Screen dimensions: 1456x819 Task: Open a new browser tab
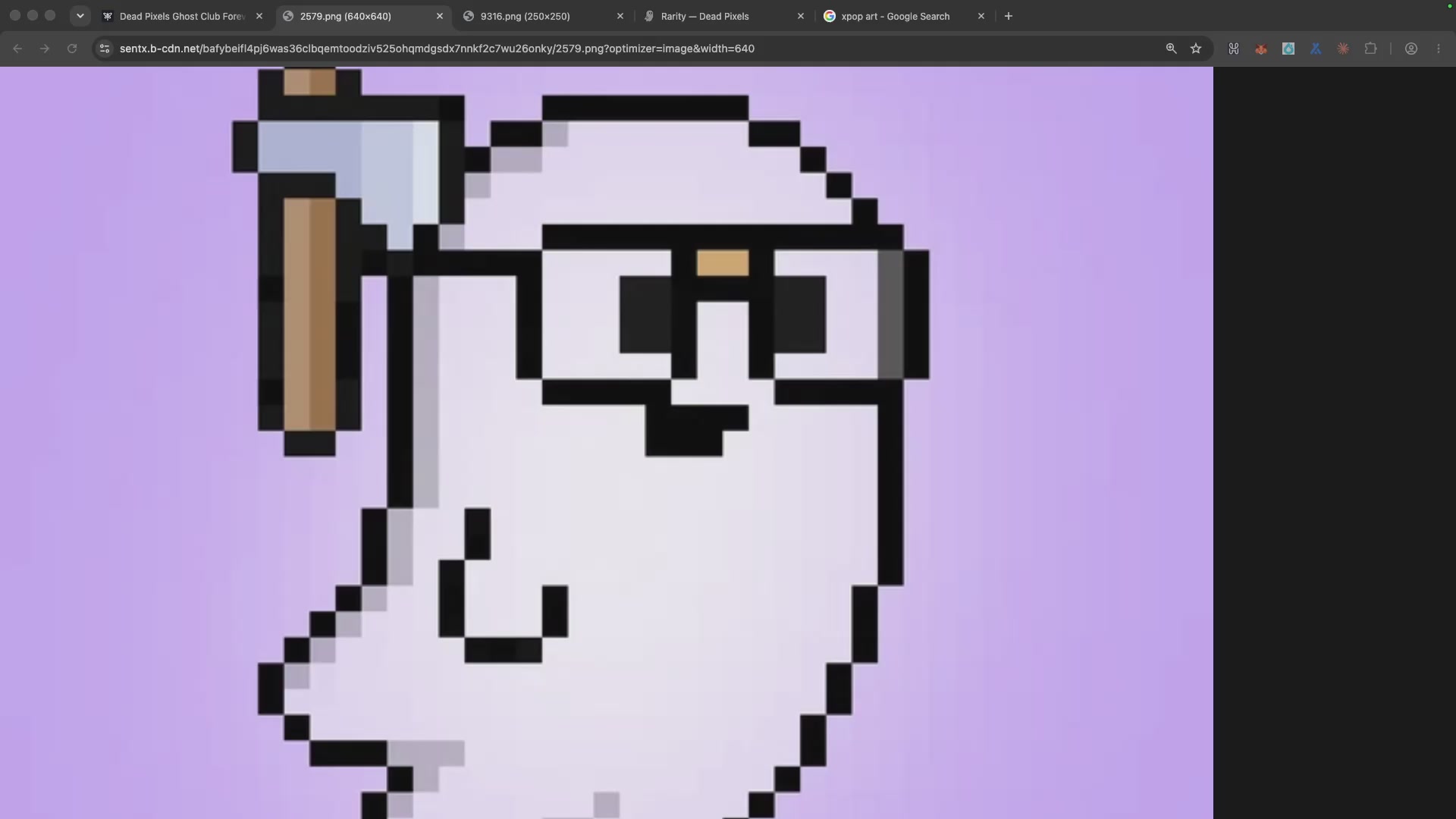(x=1009, y=16)
